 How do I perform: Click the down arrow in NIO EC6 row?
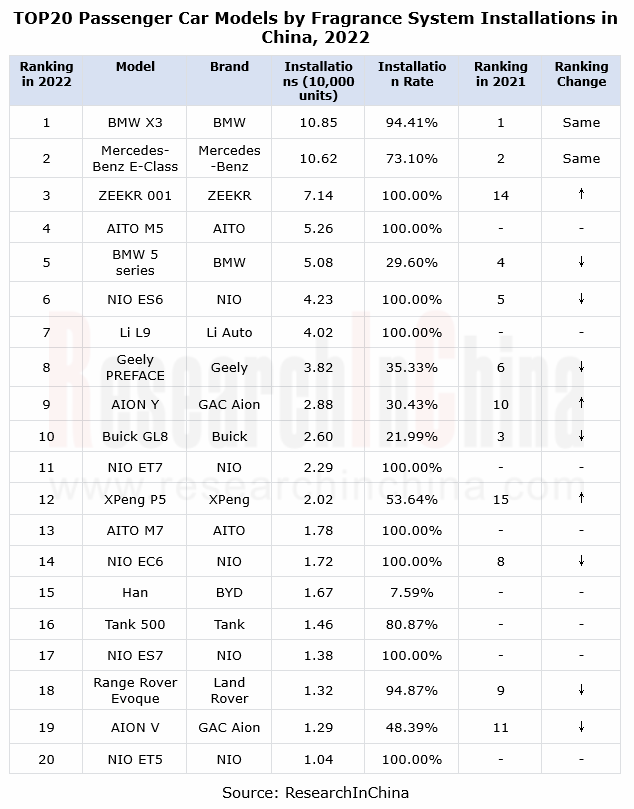coord(581,561)
